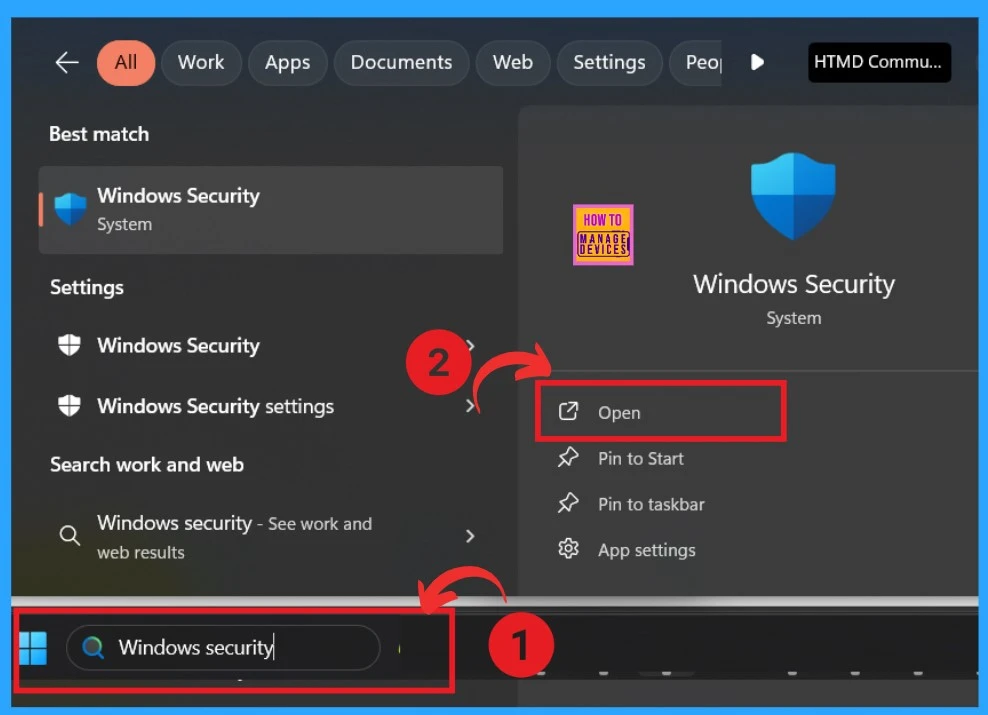
Task: Click the Windows Start button on taskbar
Action: [33, 648]
